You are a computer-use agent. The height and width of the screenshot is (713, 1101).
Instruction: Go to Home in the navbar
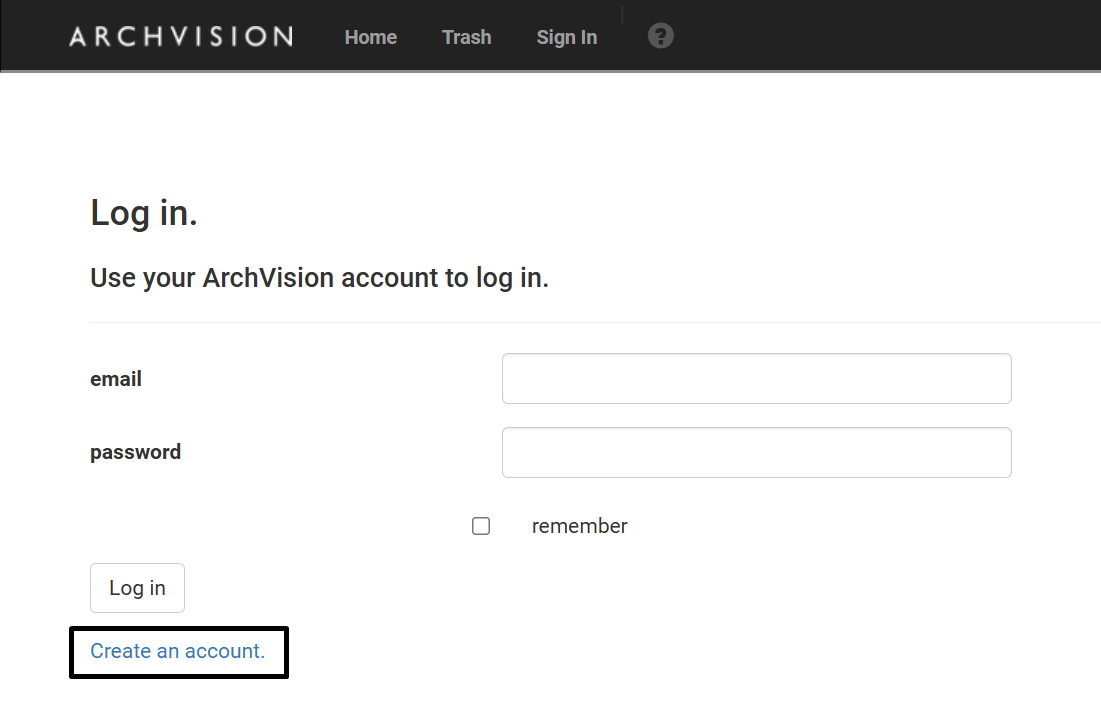pyautogui.click(x=370, y=37)
